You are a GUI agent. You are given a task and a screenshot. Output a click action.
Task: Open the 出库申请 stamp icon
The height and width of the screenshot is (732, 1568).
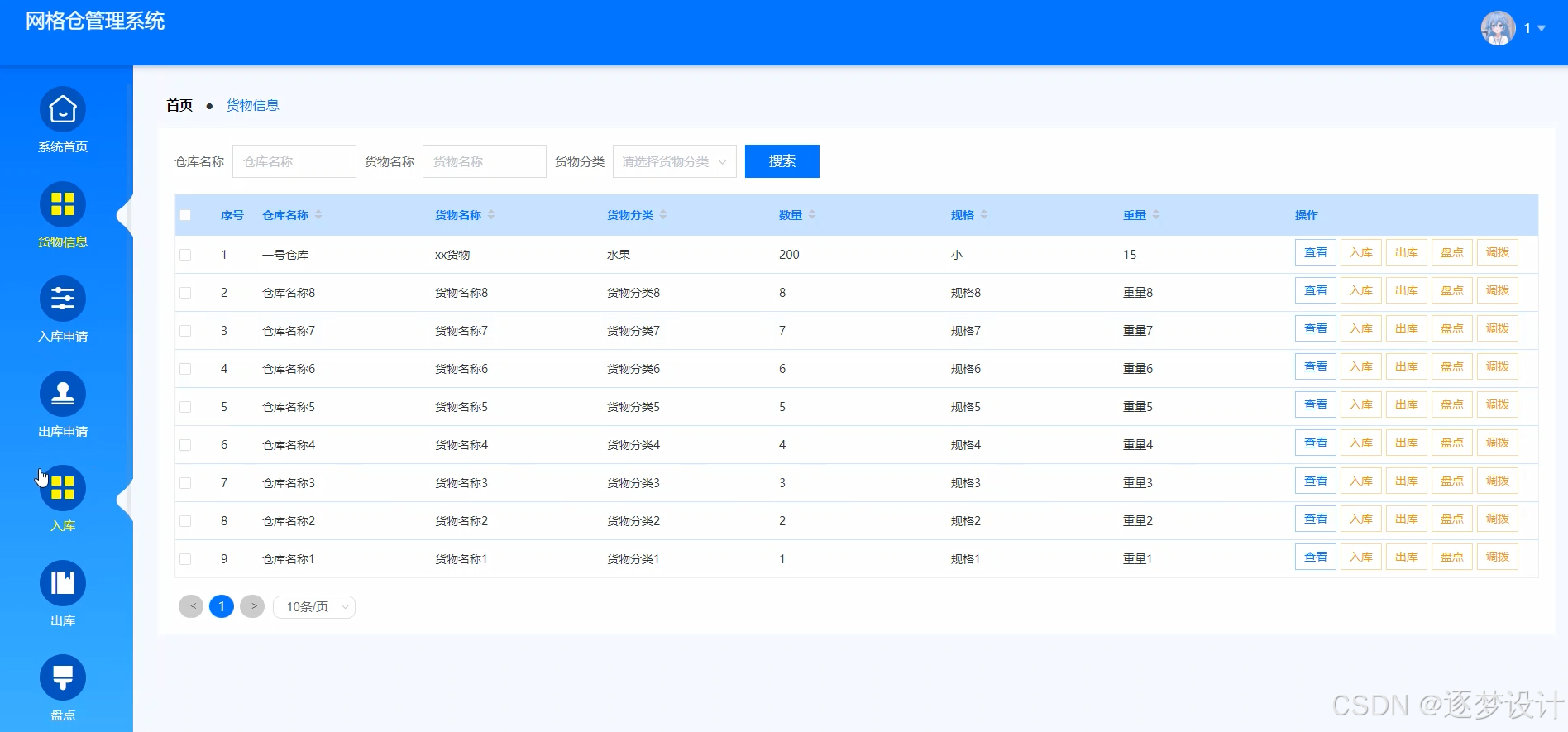point(63,394)
